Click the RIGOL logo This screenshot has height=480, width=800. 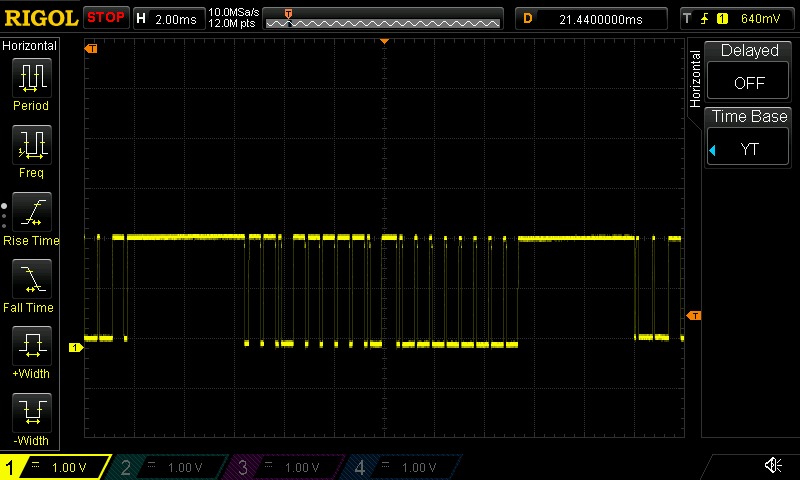[40, 17]
